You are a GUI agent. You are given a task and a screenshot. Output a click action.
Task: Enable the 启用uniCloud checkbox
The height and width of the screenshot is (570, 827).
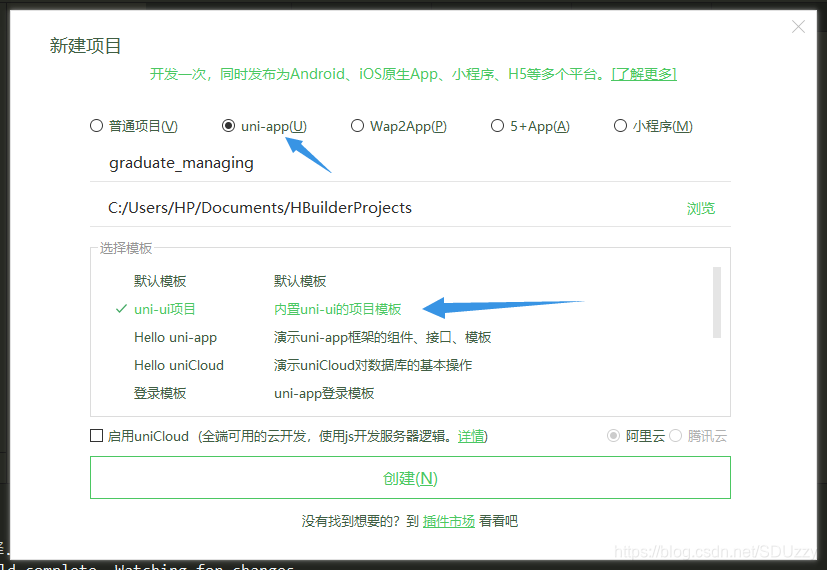(x=97, y=436)
